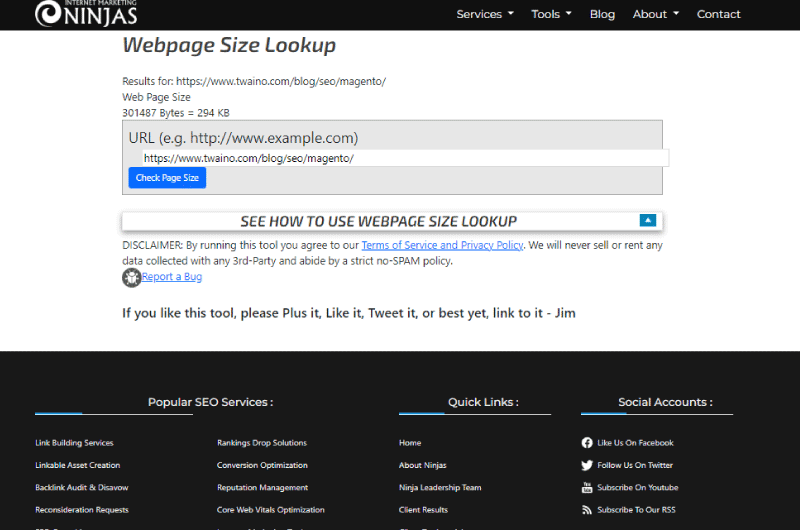Viewport: 800px width, 530px height.
Task: Click the Report a Bug link
Action: click(172, 276)
